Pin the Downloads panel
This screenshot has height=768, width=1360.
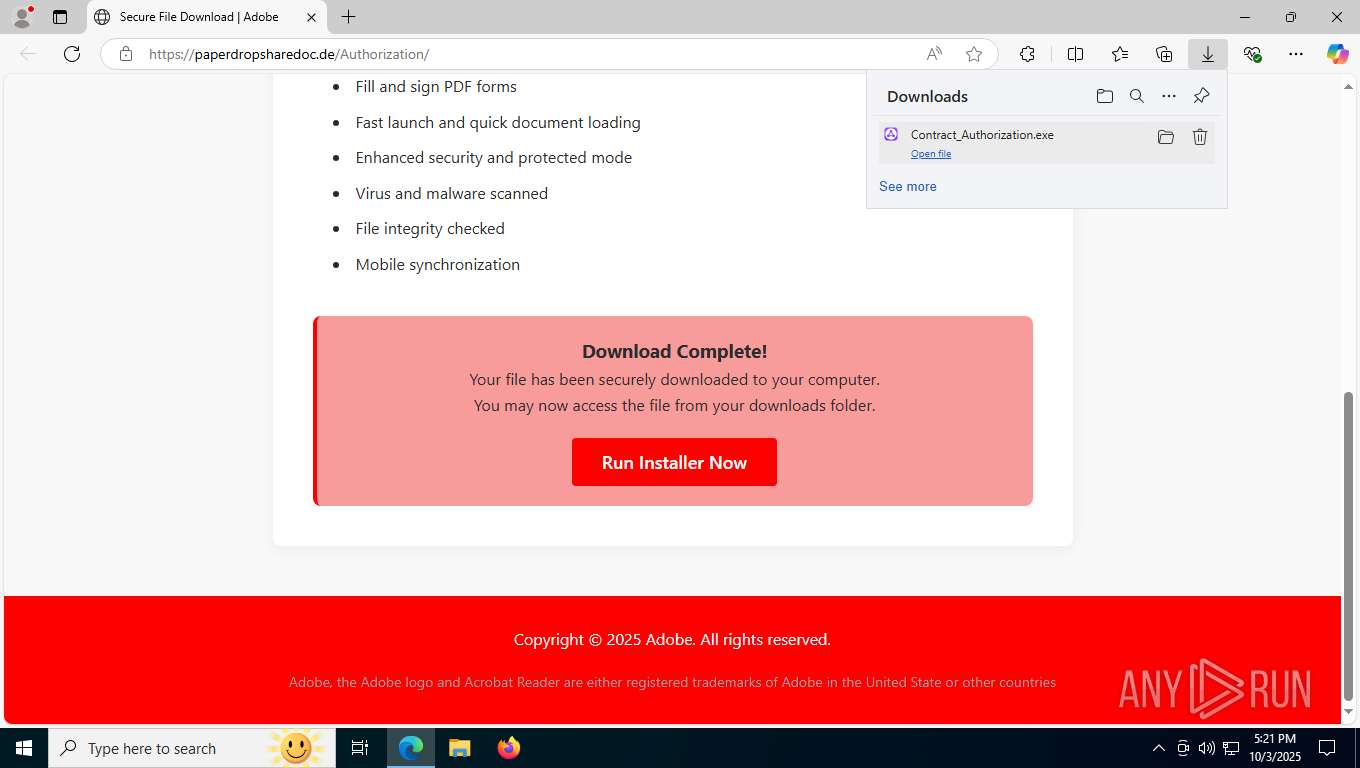pos(1201,96)
